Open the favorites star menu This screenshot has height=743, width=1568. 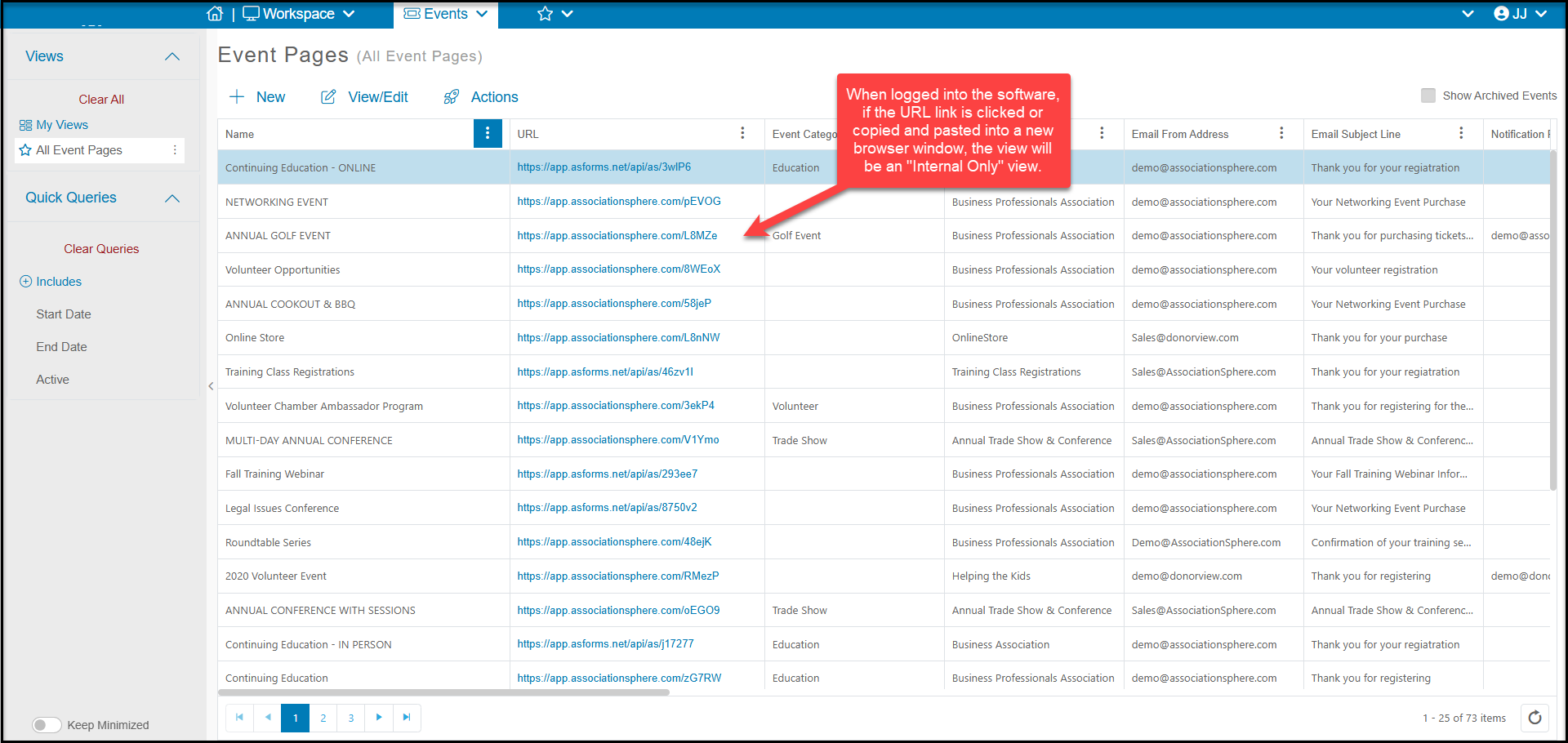[x=555, y=14]
